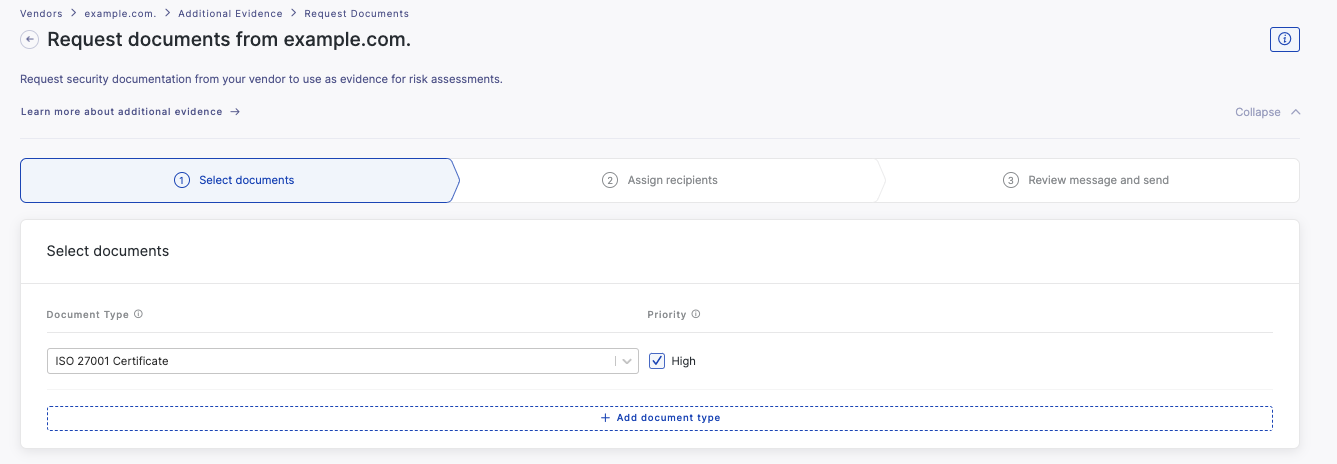Click Add document type button
Viewport: 1337px width, 464px height.
[x=660, y=418]
